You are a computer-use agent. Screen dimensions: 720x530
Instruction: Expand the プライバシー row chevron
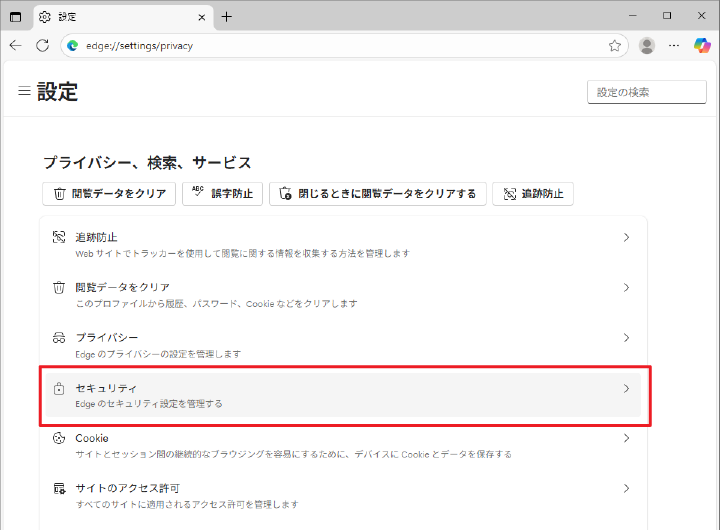626,338
